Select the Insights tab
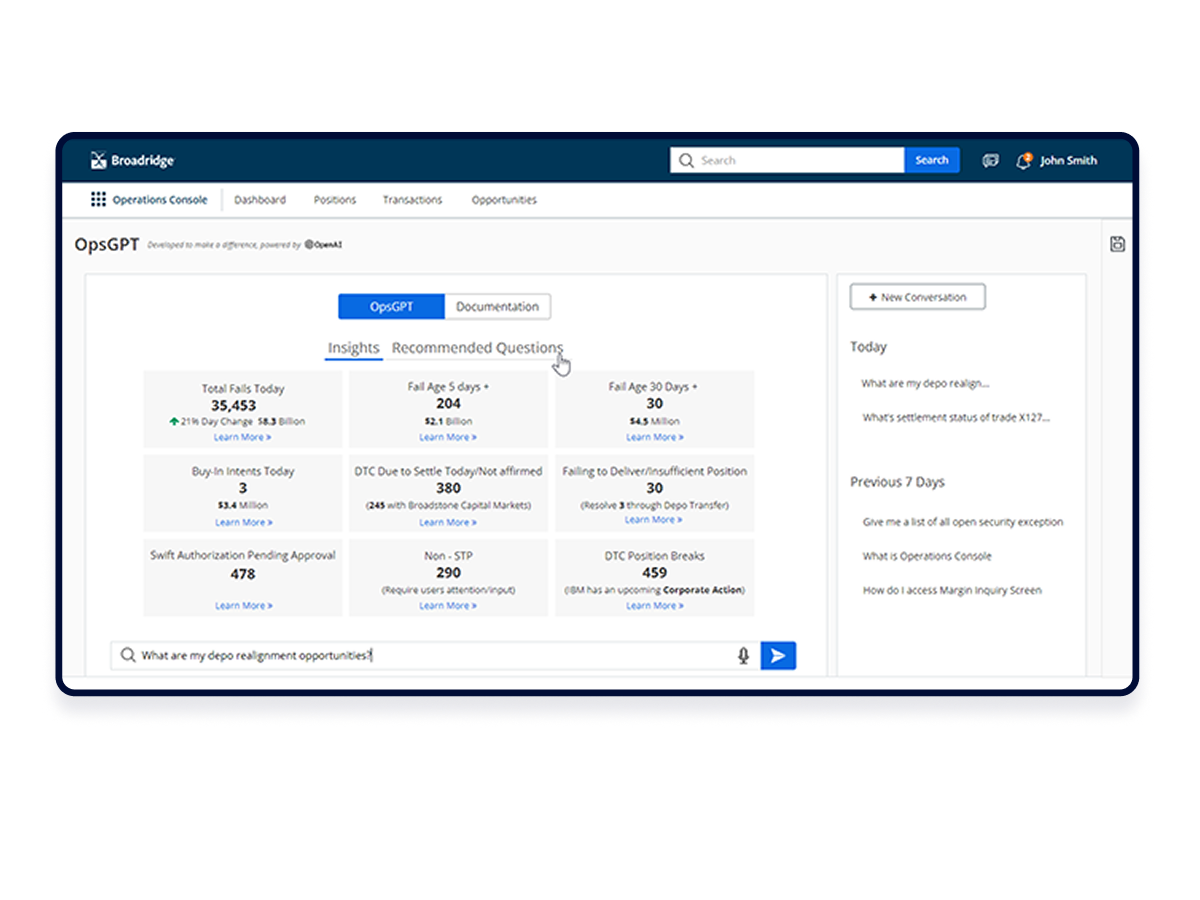The height and width of the screenshot is (900, 1200). coord(354,348)
